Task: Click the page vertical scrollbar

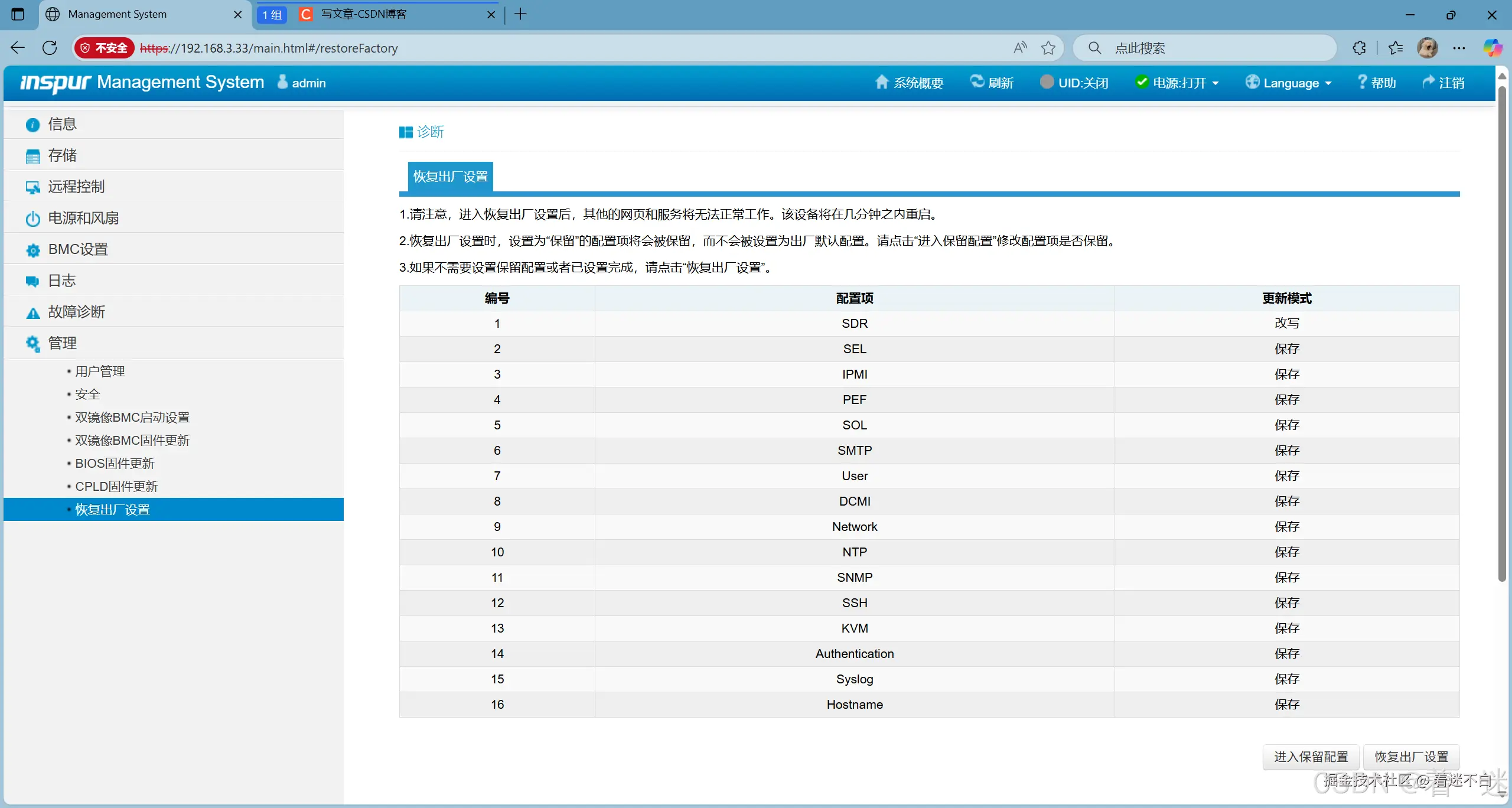Action: click(x=1502, y=331)
